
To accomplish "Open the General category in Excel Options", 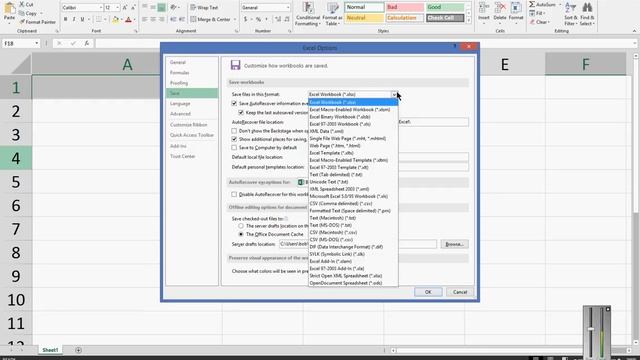I will (178, 62).
